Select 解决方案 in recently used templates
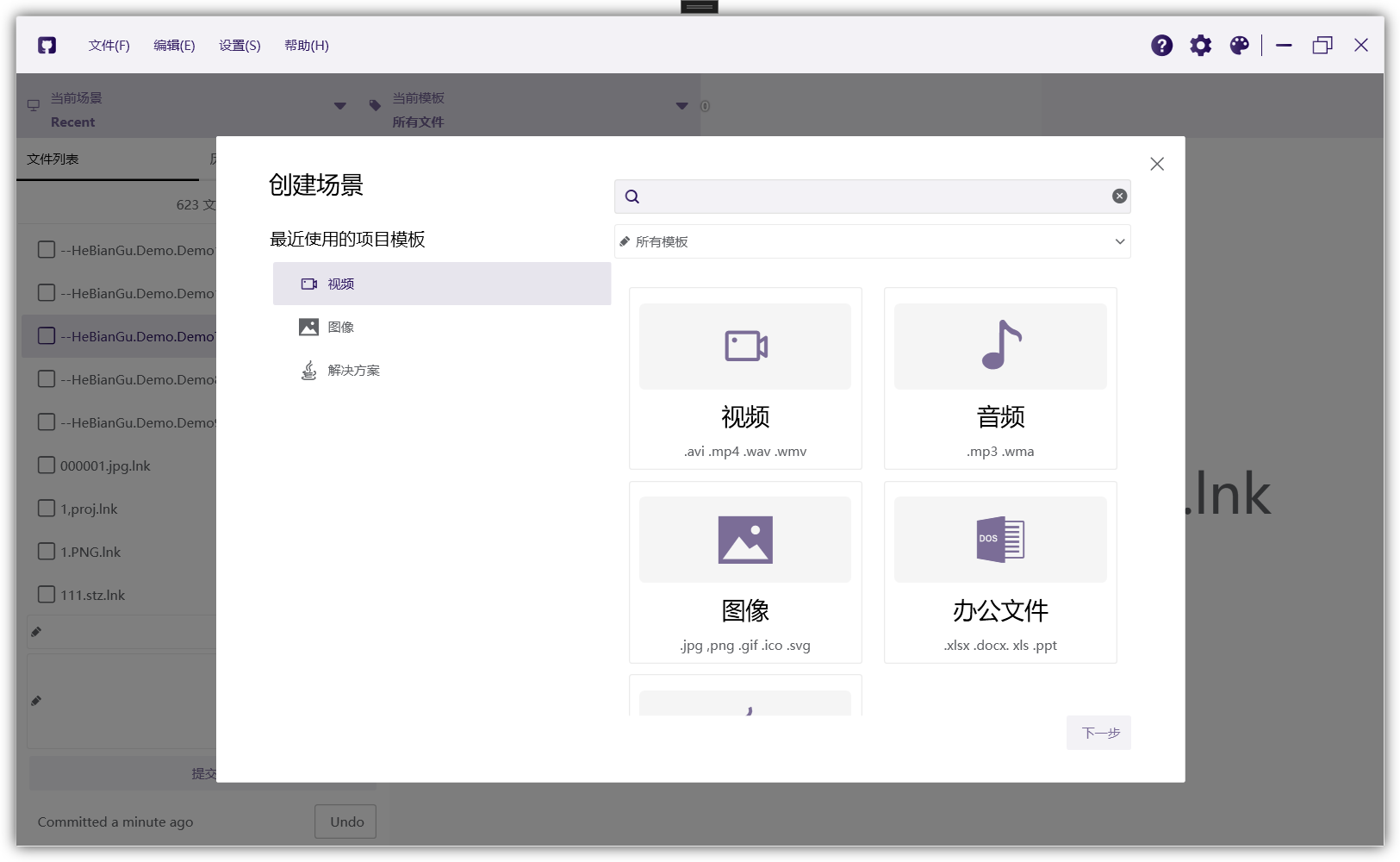The width and height of the screenshot is (1400, 862). coord(442,370)
